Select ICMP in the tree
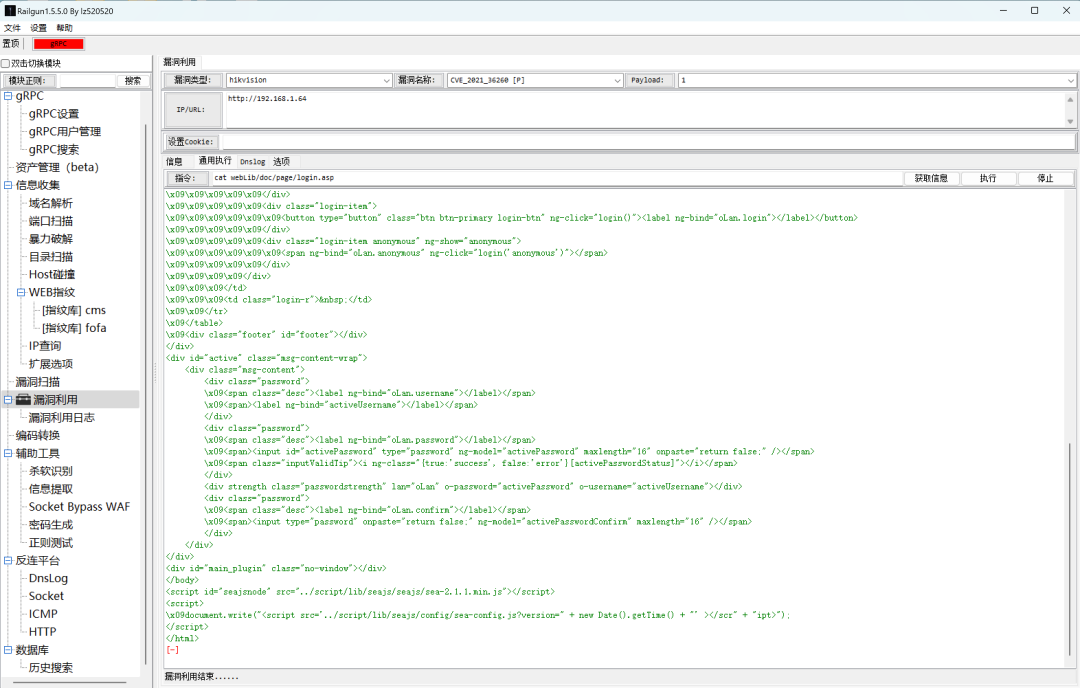The height and width of the screenshot is (688, 1080). coord(43,614)
